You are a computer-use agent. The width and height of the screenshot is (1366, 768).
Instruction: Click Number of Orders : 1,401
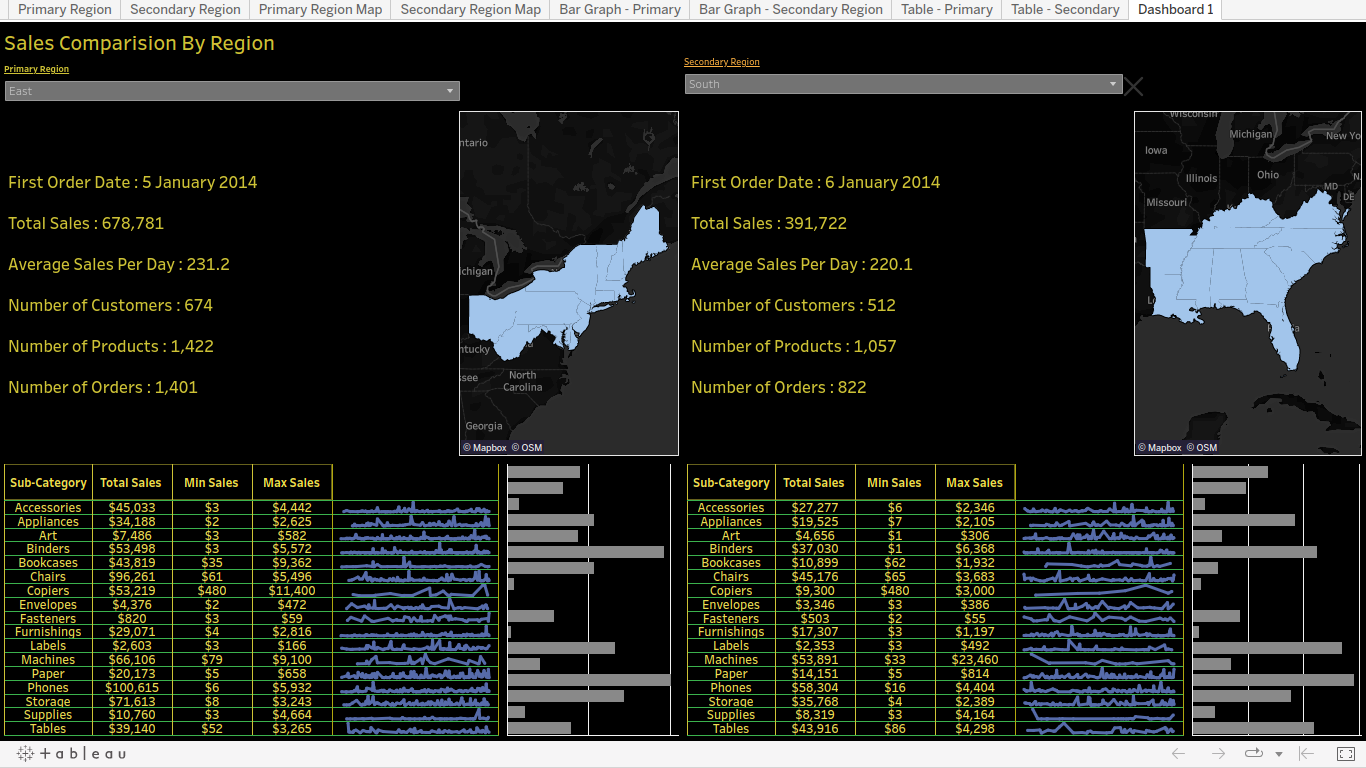point(103,388)
